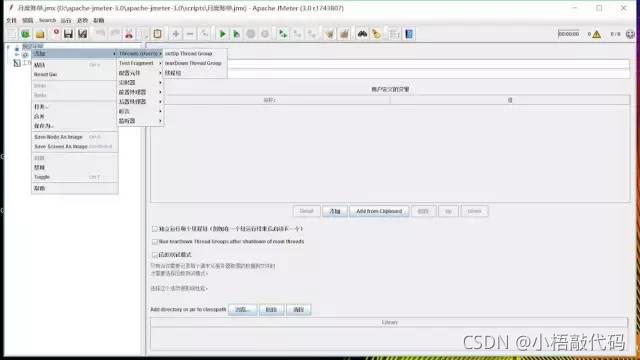
Task: Collapse the test plan tree node
Action: 8,47
